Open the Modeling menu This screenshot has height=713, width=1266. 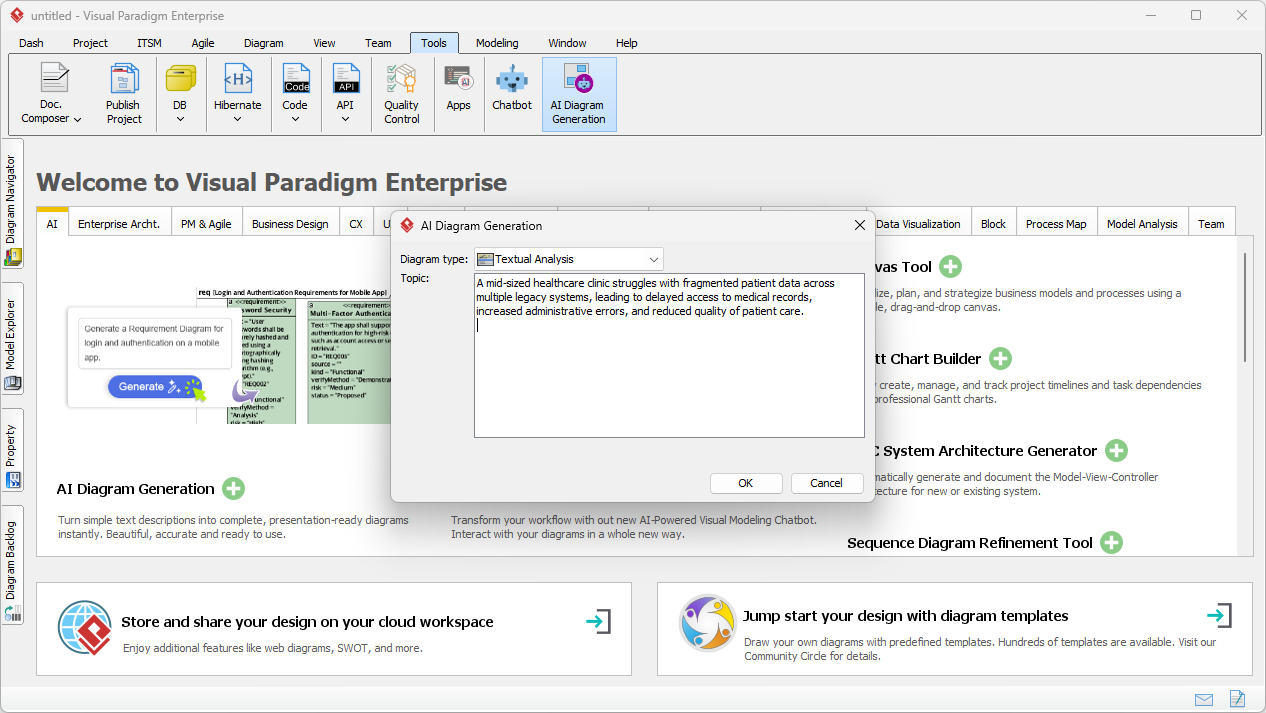pos(496,43)
